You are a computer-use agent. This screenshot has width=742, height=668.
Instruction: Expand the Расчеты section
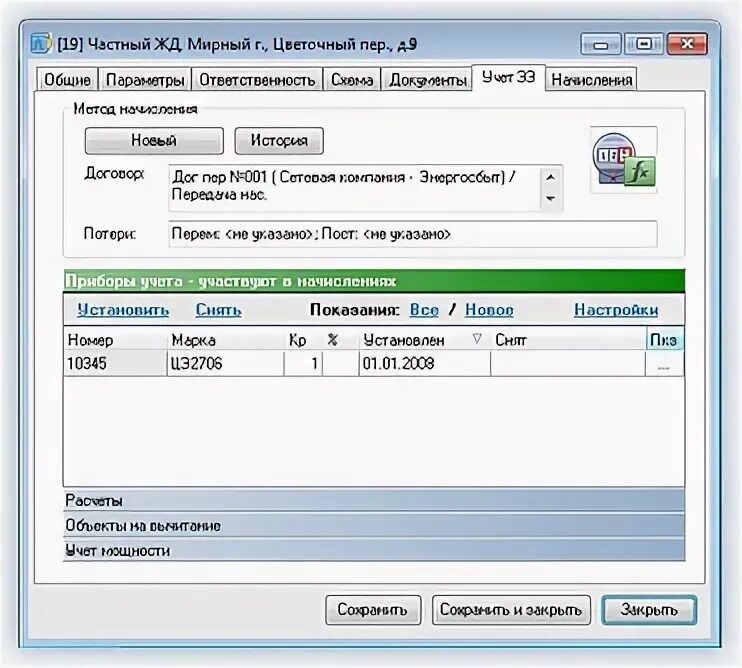374,501
